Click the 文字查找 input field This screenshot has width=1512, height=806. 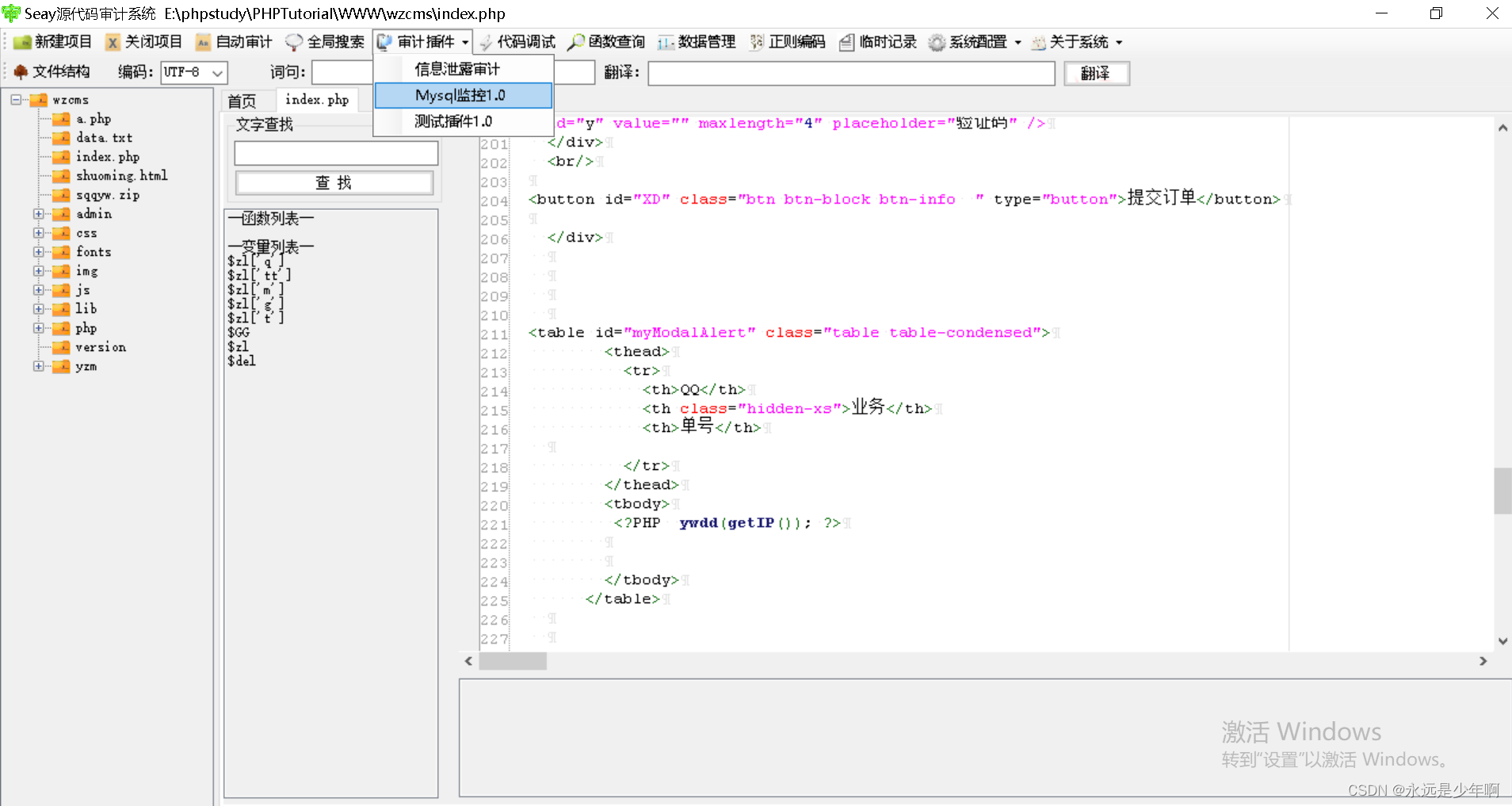336,153
